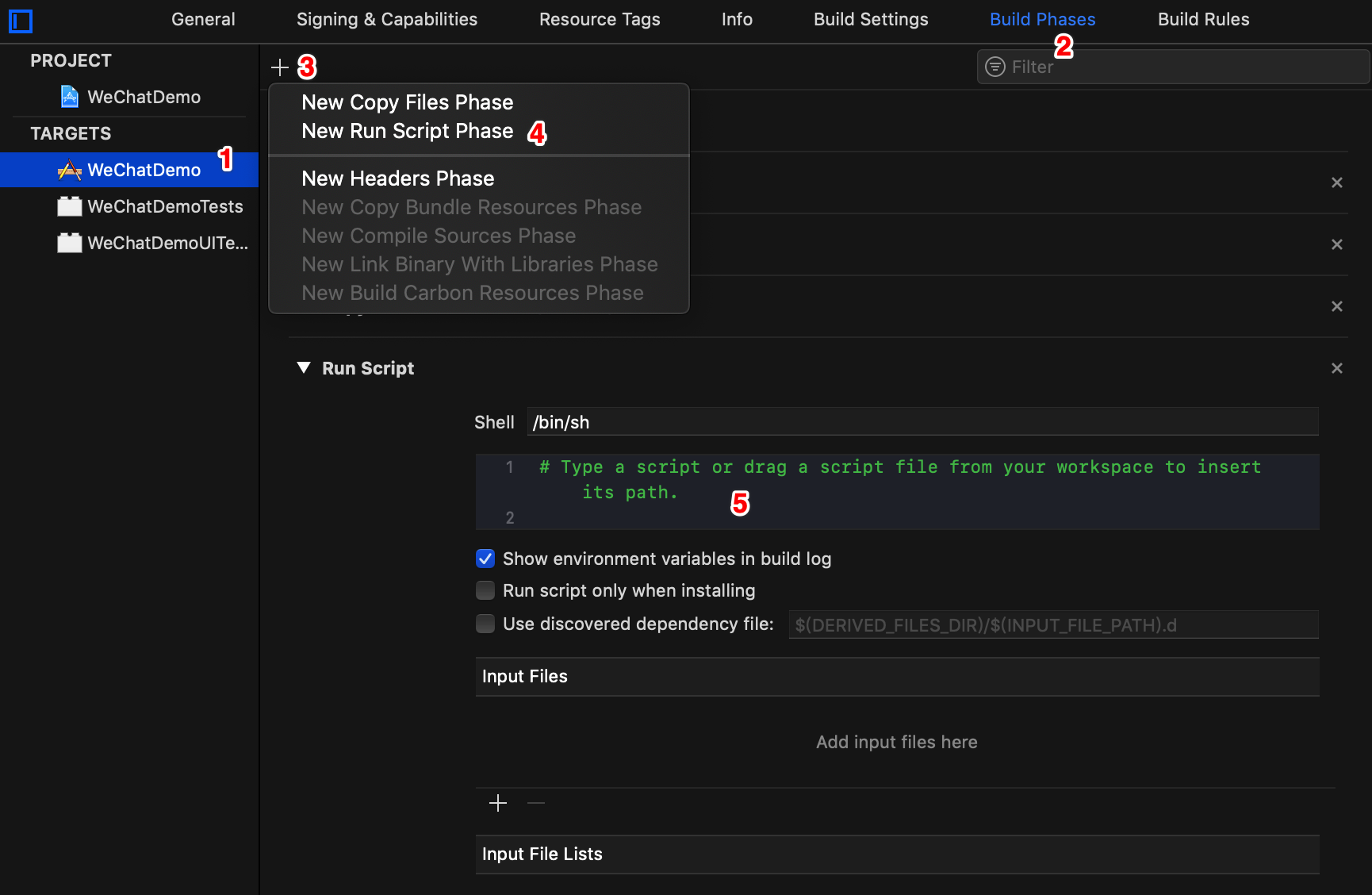Click the Run Script section title
The height and width of the screenshot is (895, 1372).
coord(368,368)
